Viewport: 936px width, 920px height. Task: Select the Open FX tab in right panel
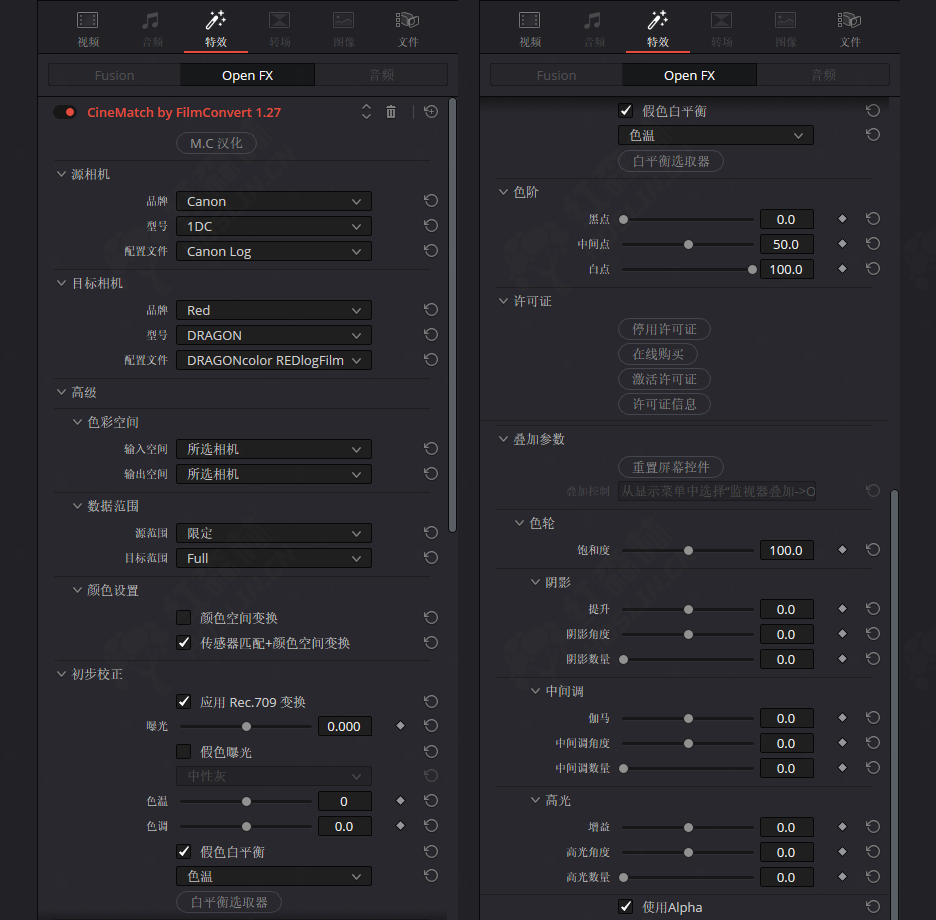(x=689, y=75)
